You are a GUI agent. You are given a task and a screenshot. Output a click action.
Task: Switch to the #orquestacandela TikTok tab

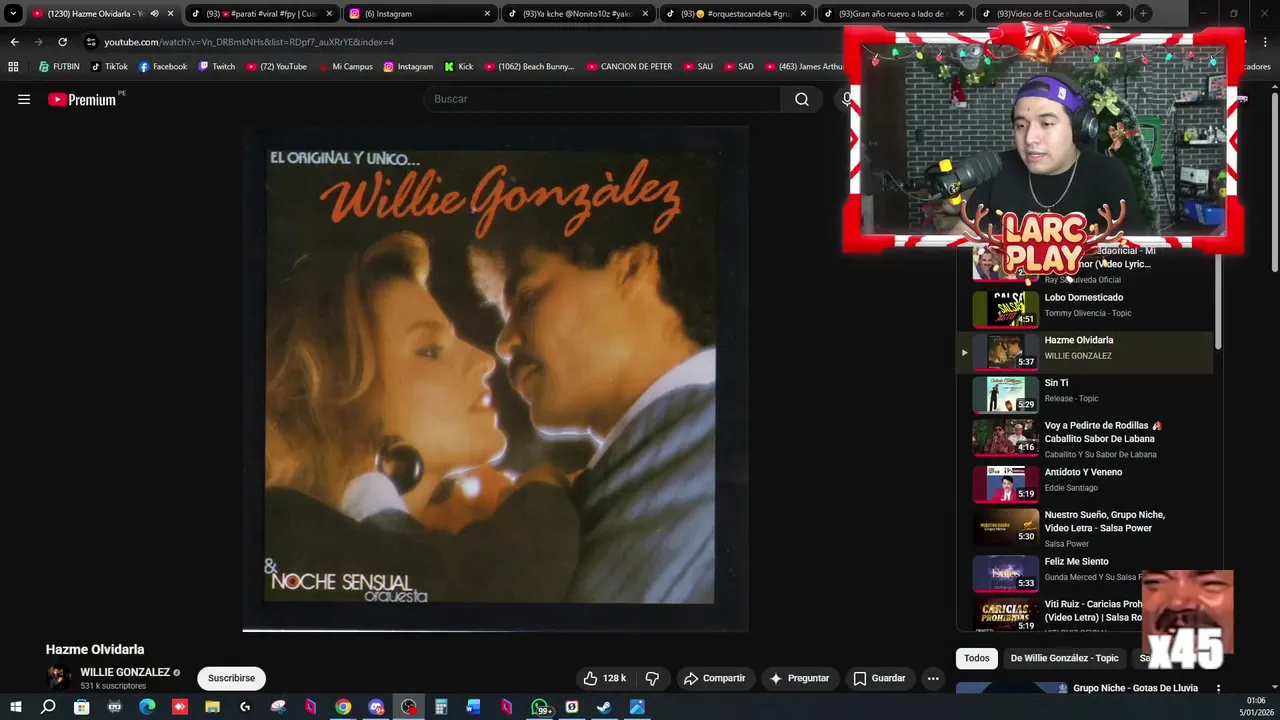coord(736,14)
